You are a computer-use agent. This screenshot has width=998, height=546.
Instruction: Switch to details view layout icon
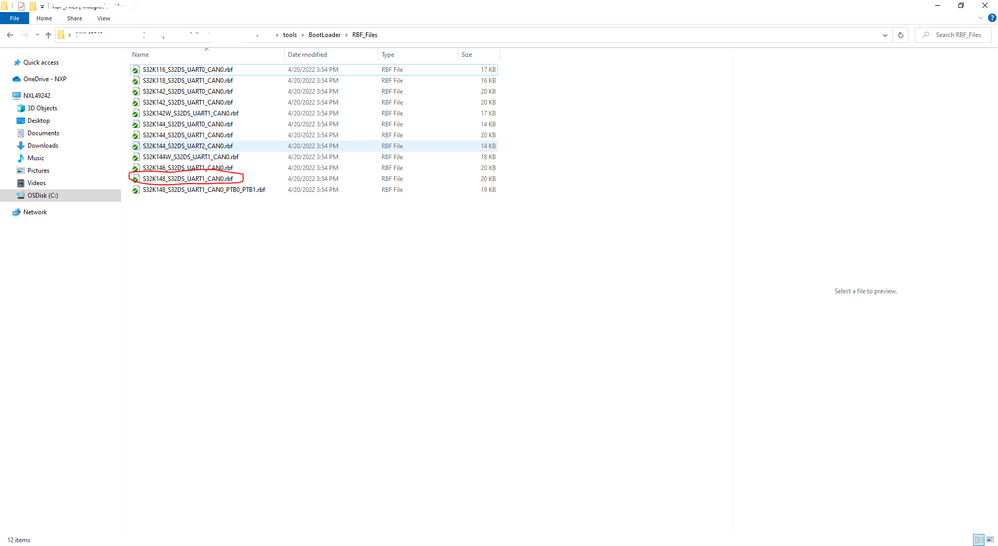(979, 540)
